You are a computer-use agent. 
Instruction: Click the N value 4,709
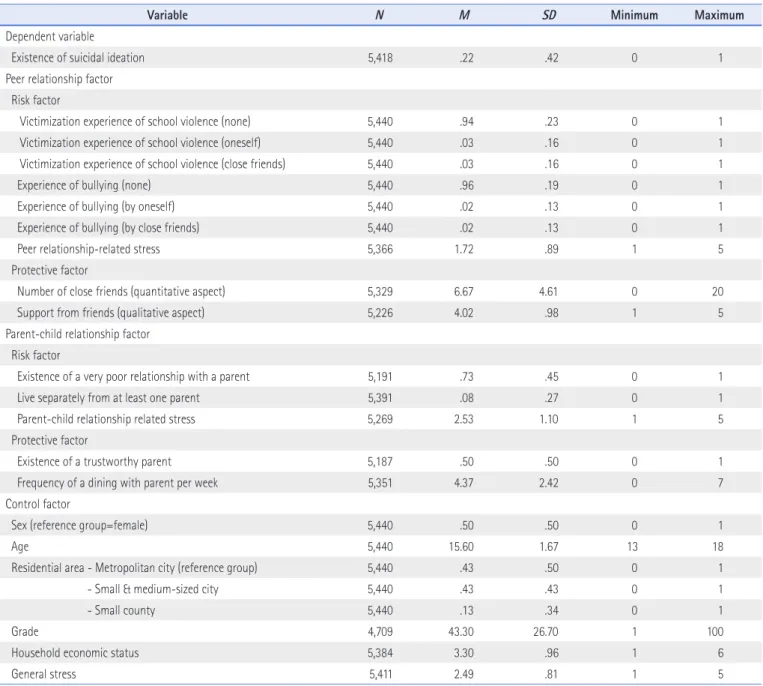click(x=380, y=632)
